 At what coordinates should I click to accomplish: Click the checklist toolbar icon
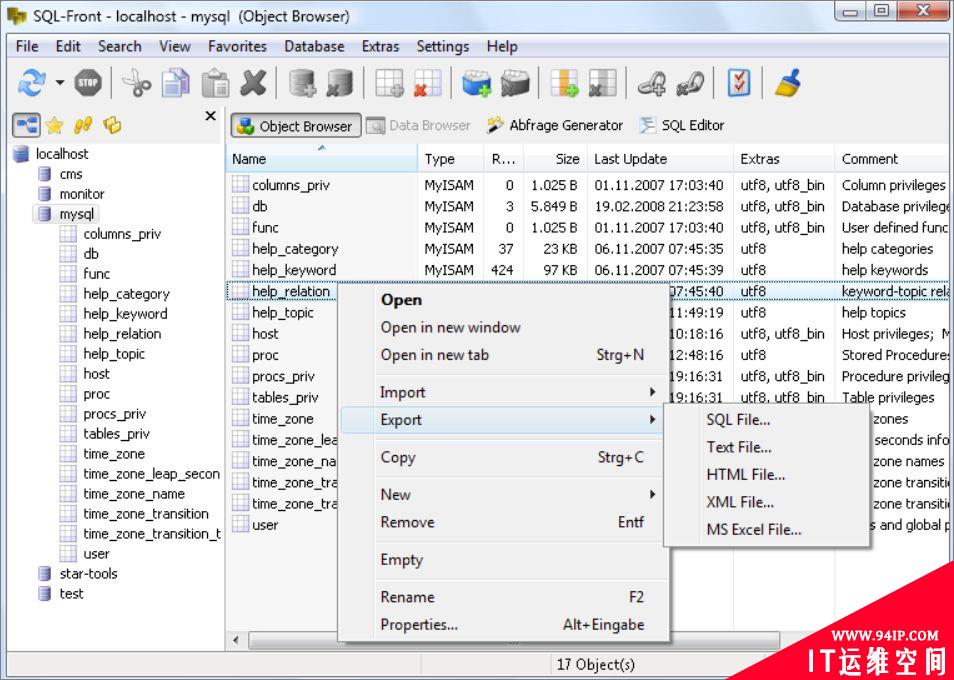[739, 83]
